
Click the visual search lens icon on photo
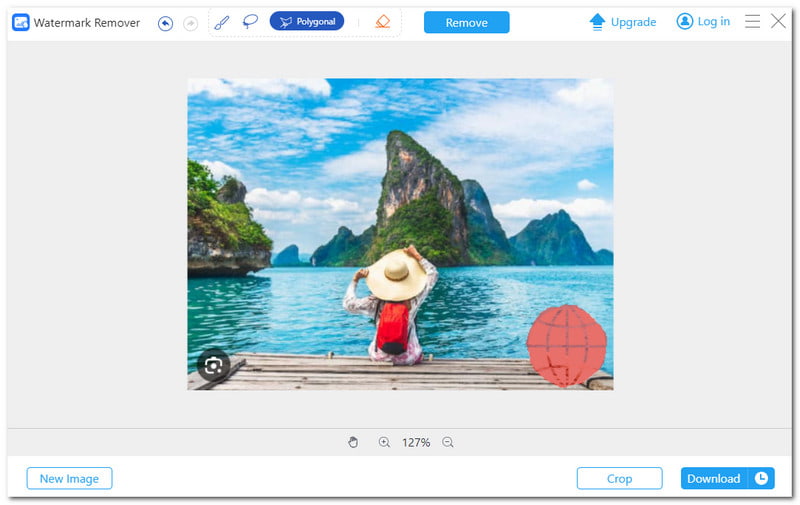tap(213, 365)
